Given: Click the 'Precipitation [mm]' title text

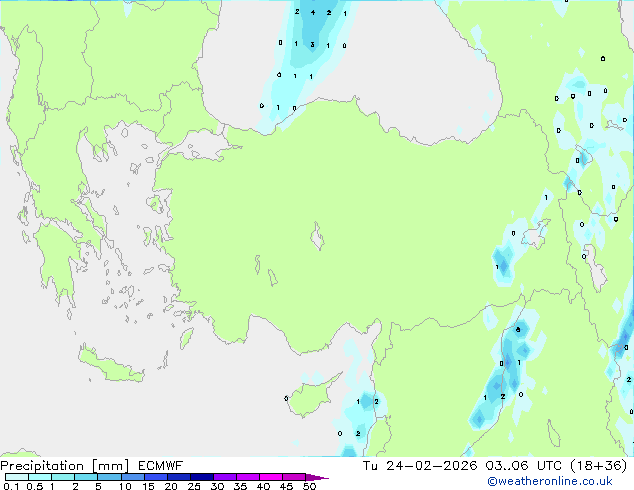Looking at the screenshot, I should (65, 466).
